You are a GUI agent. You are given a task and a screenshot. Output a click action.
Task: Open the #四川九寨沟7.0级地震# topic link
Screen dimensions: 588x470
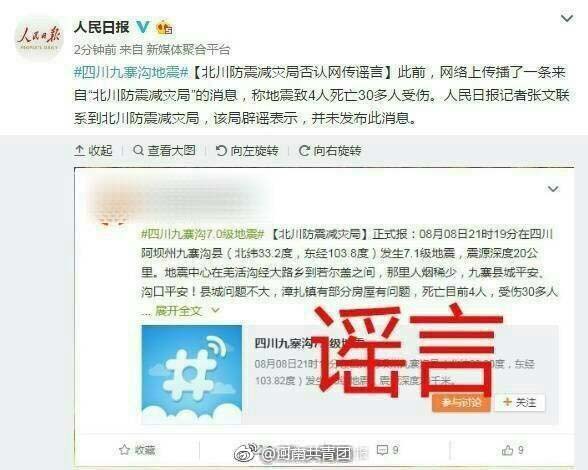[202, 234]
